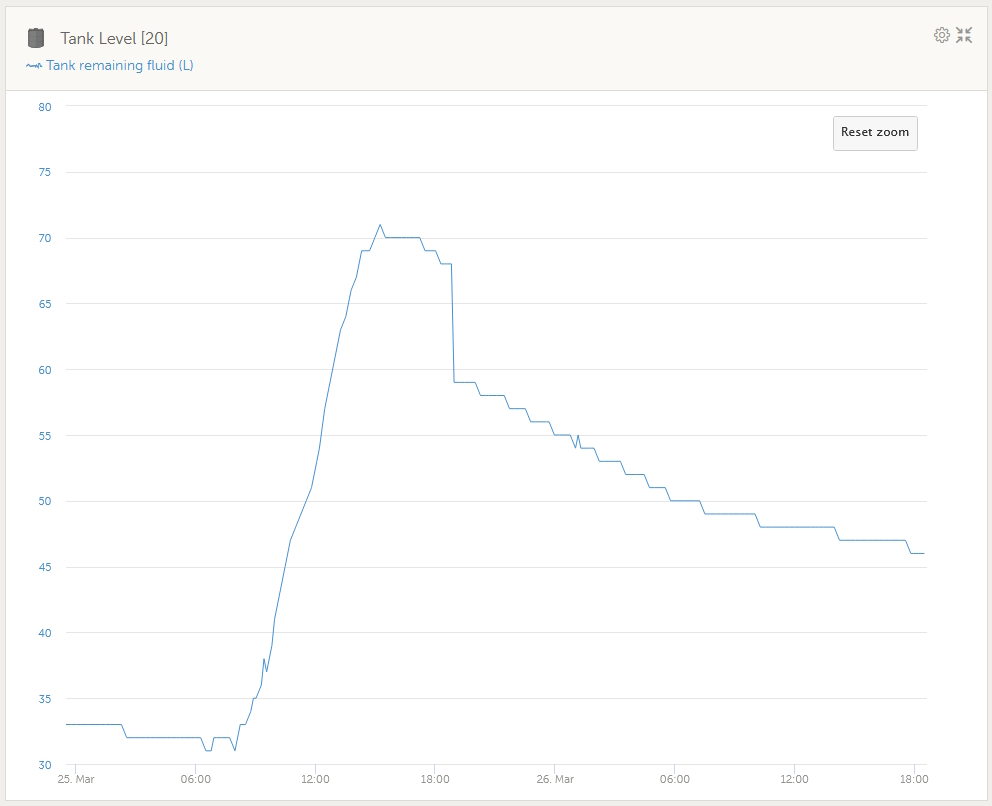Select the first 06:00 label on the time axis

coord(195,779)
